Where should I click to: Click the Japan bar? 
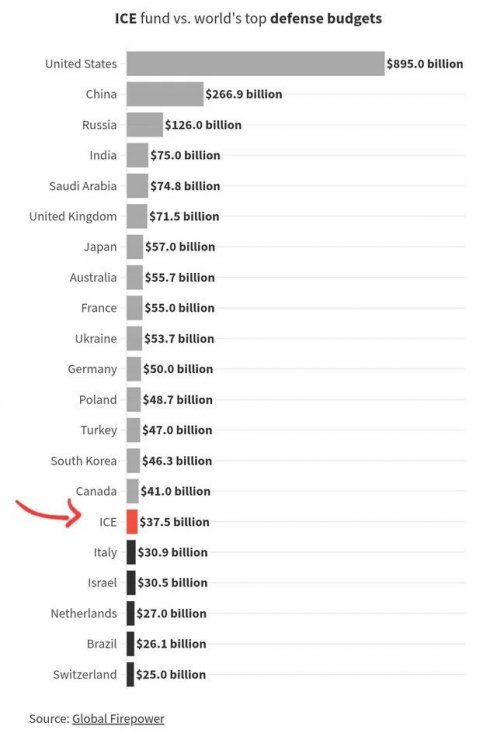pyautogui.click(x=135, y=247)
